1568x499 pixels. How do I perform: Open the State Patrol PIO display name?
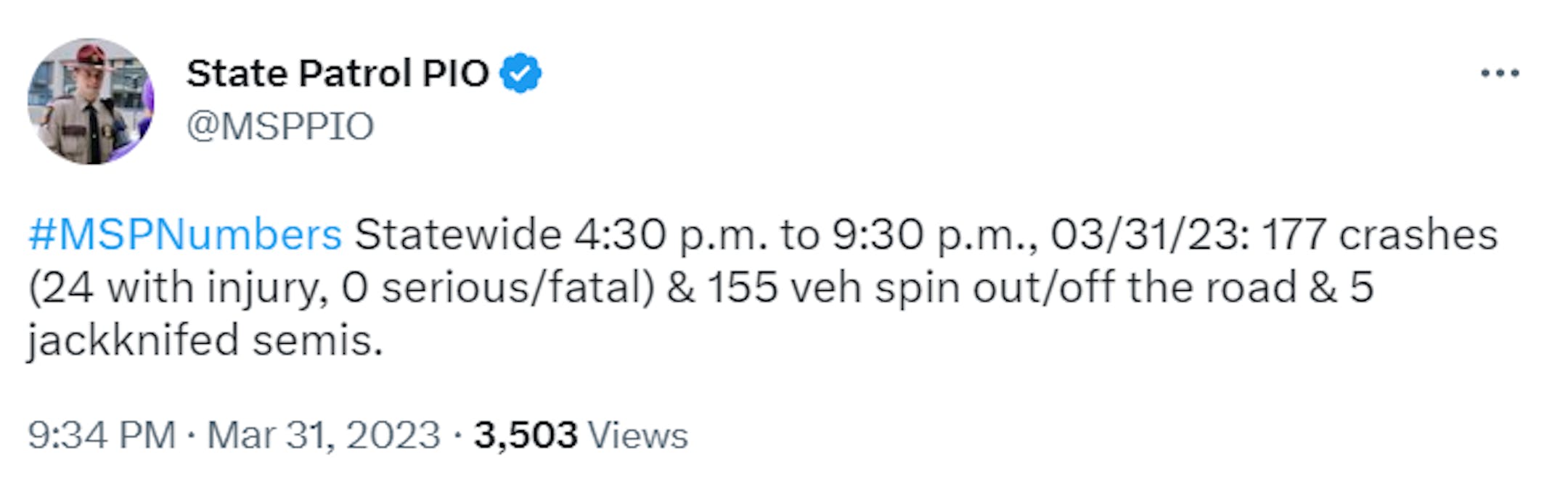point(338,73)
